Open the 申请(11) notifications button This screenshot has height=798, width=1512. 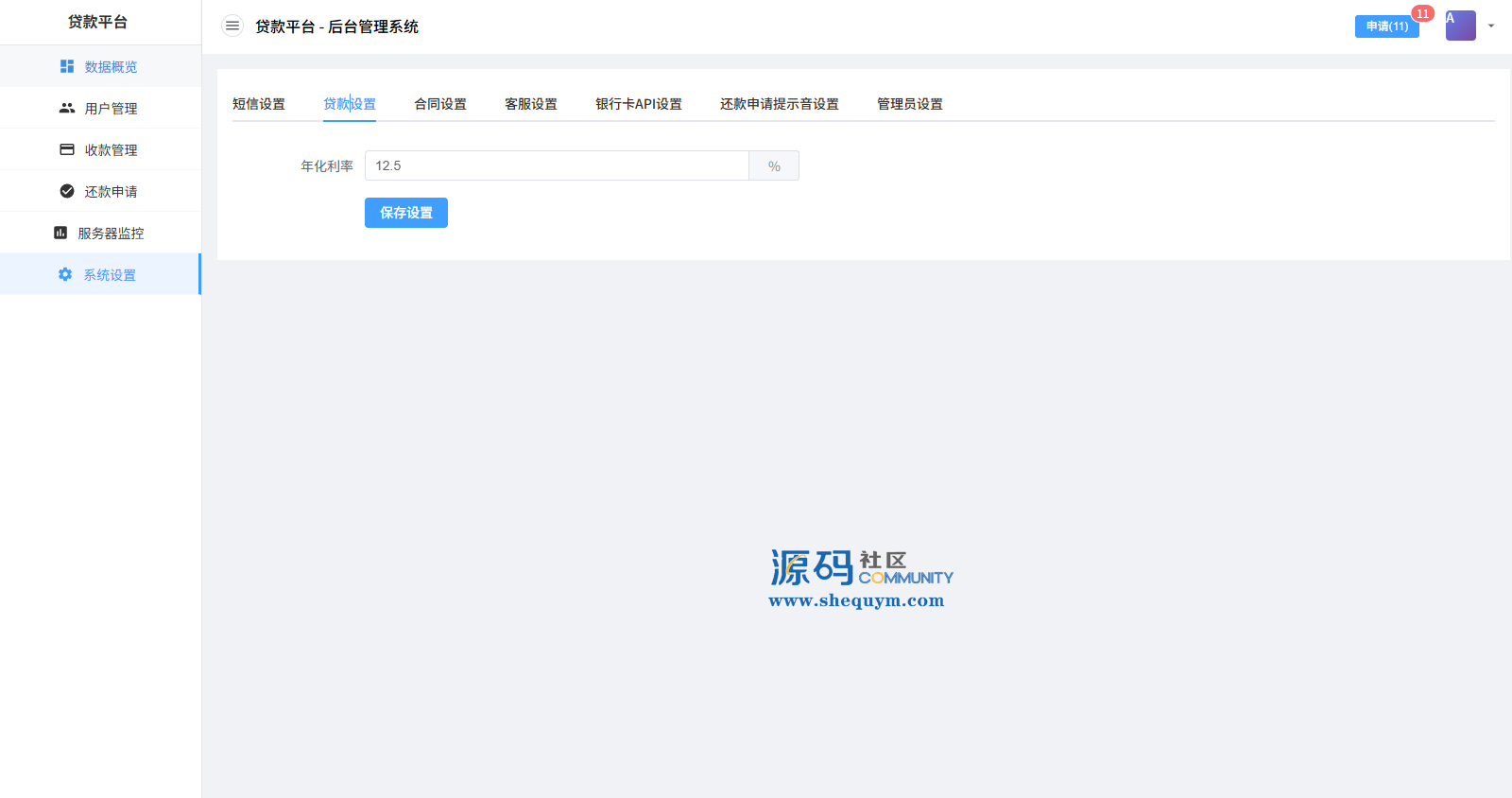(1386, 26)
